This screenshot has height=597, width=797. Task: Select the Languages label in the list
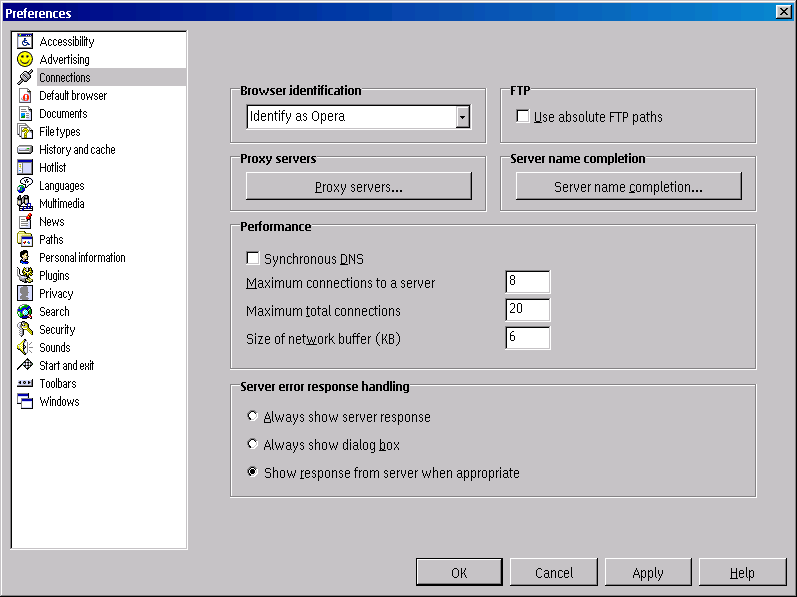coord(62,186)
